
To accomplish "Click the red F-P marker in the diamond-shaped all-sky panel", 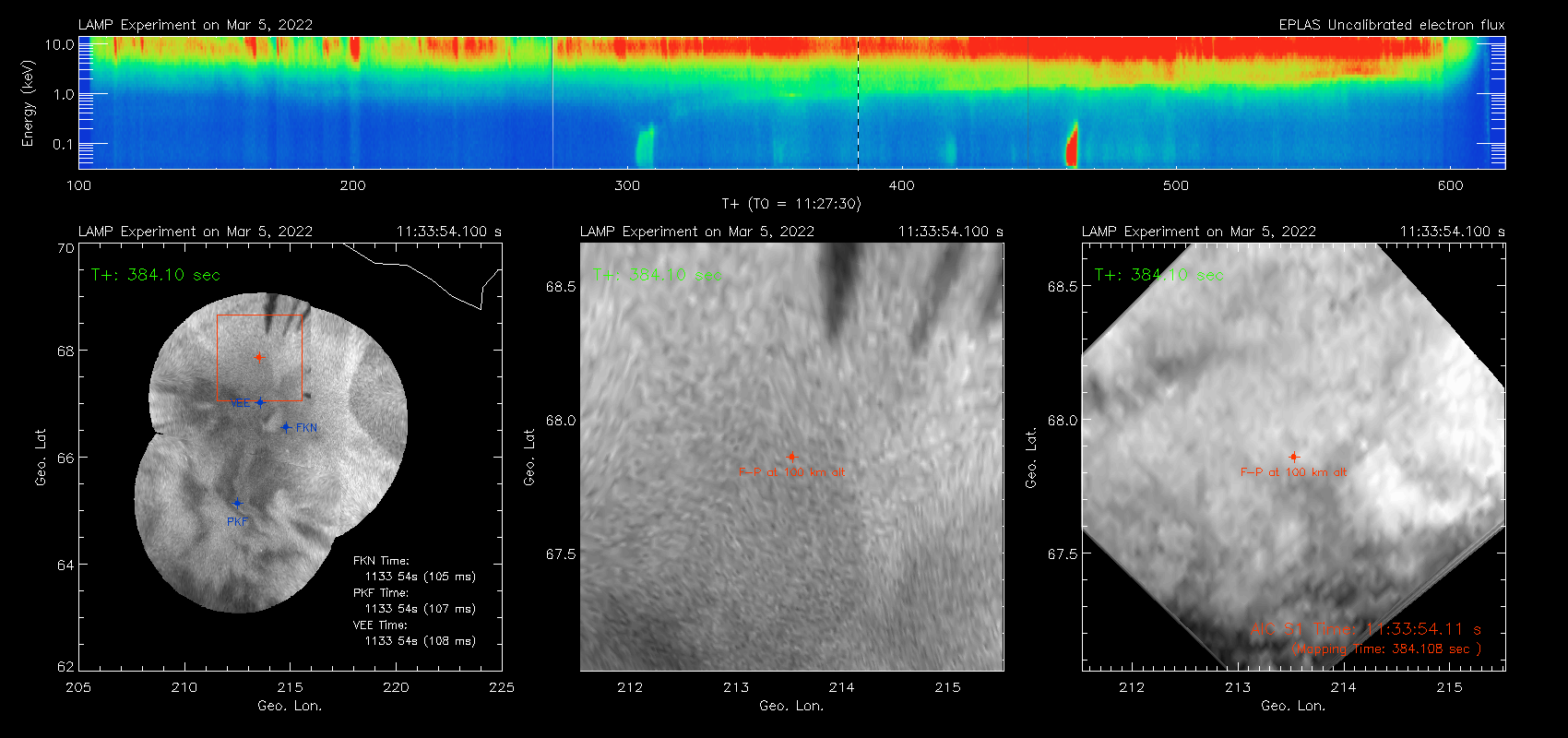I will click(x=1294, y=457).
